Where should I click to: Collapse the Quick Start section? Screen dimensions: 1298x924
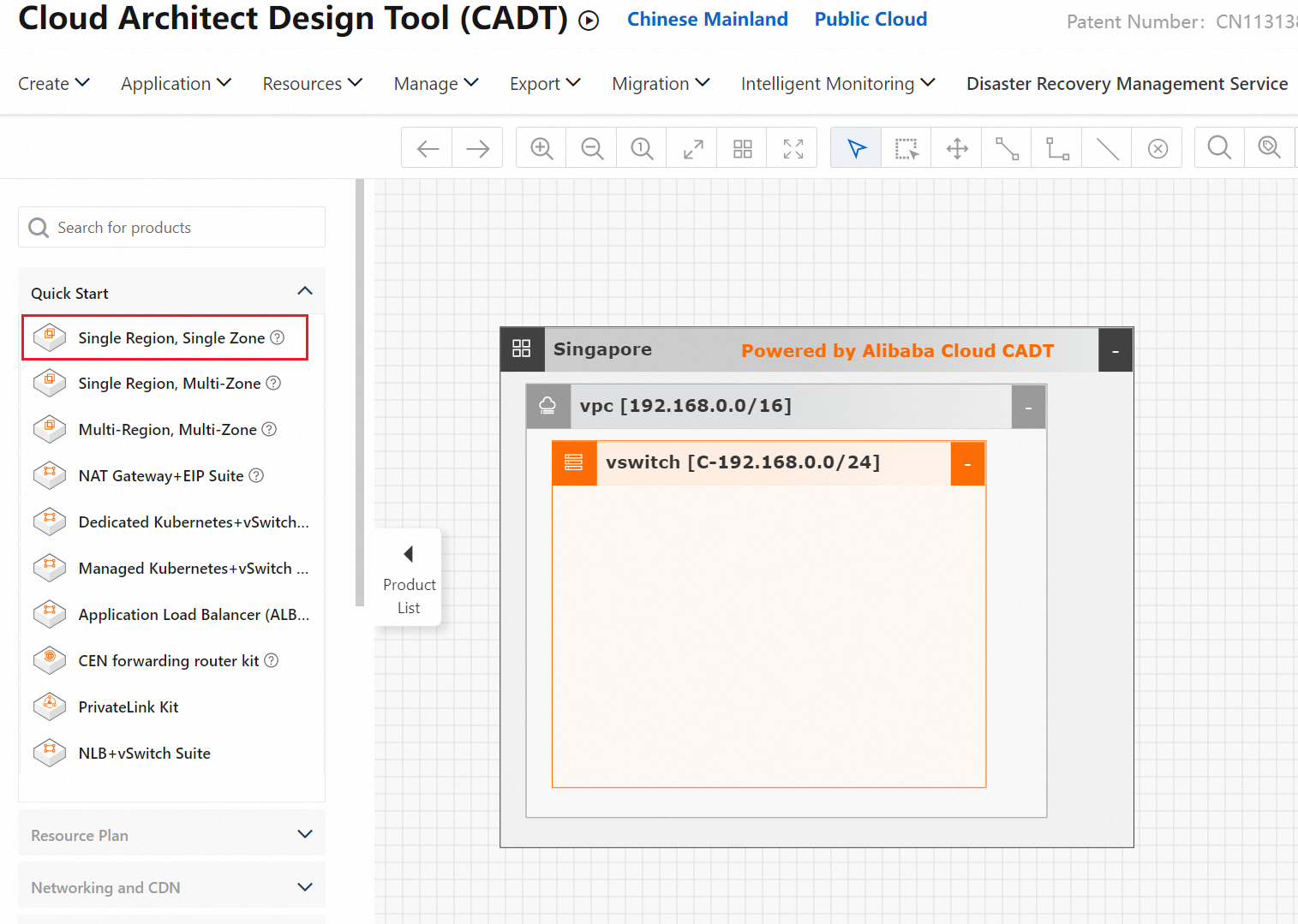(305, 291)
